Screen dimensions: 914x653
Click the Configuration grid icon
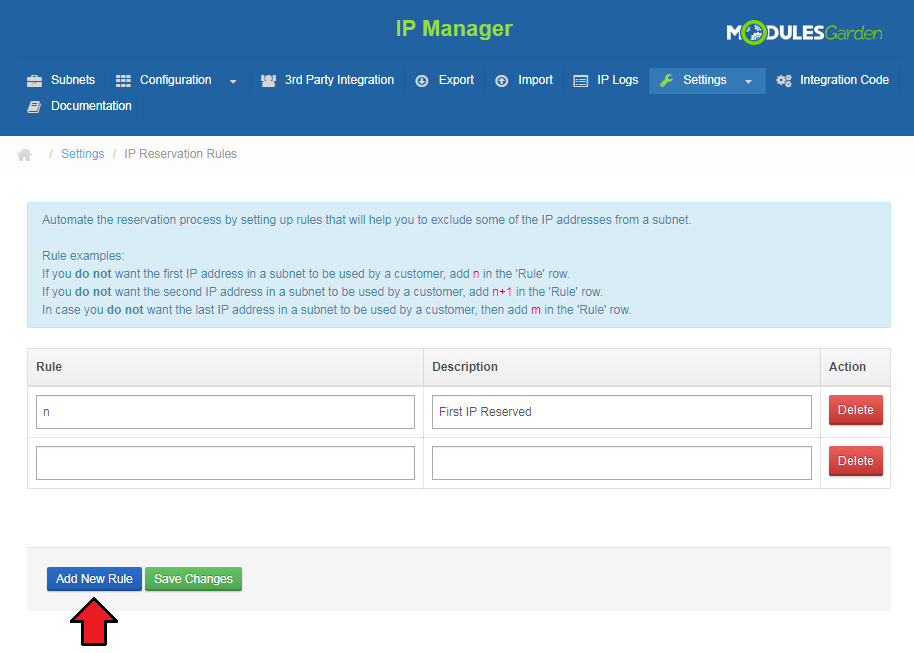coord(123,81)
